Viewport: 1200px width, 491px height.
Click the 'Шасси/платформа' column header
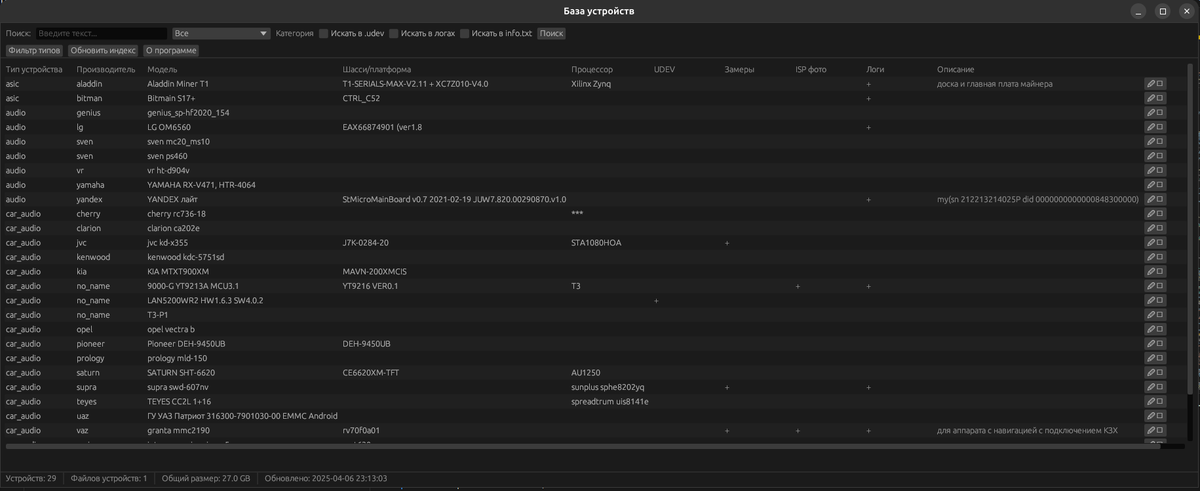376,70
